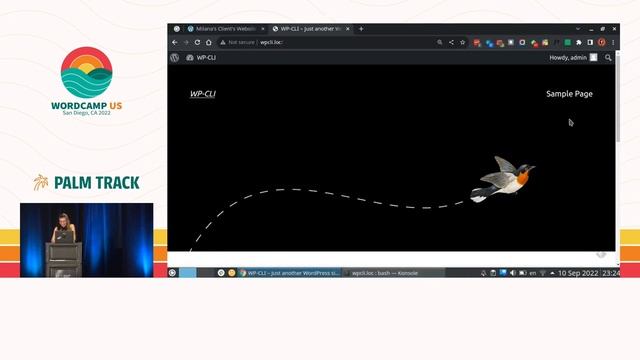Open the WP-CLI site title link

point(203,94)
